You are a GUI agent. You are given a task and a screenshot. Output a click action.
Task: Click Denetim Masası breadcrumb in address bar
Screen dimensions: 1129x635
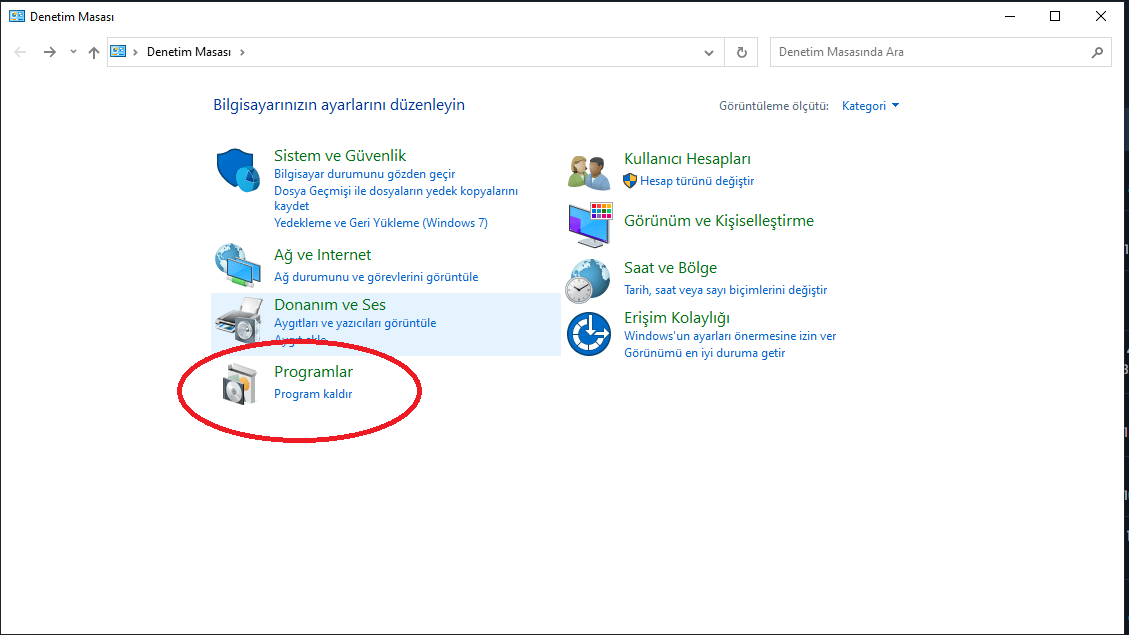[189, 52]
